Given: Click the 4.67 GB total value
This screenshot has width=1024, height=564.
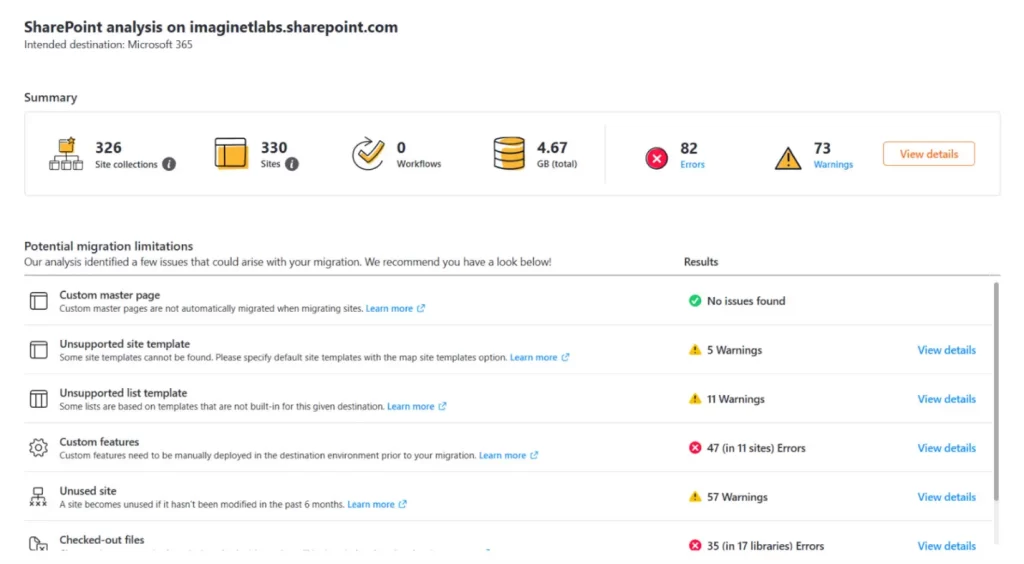Looking at the screenshot, I should pos(552,148).
